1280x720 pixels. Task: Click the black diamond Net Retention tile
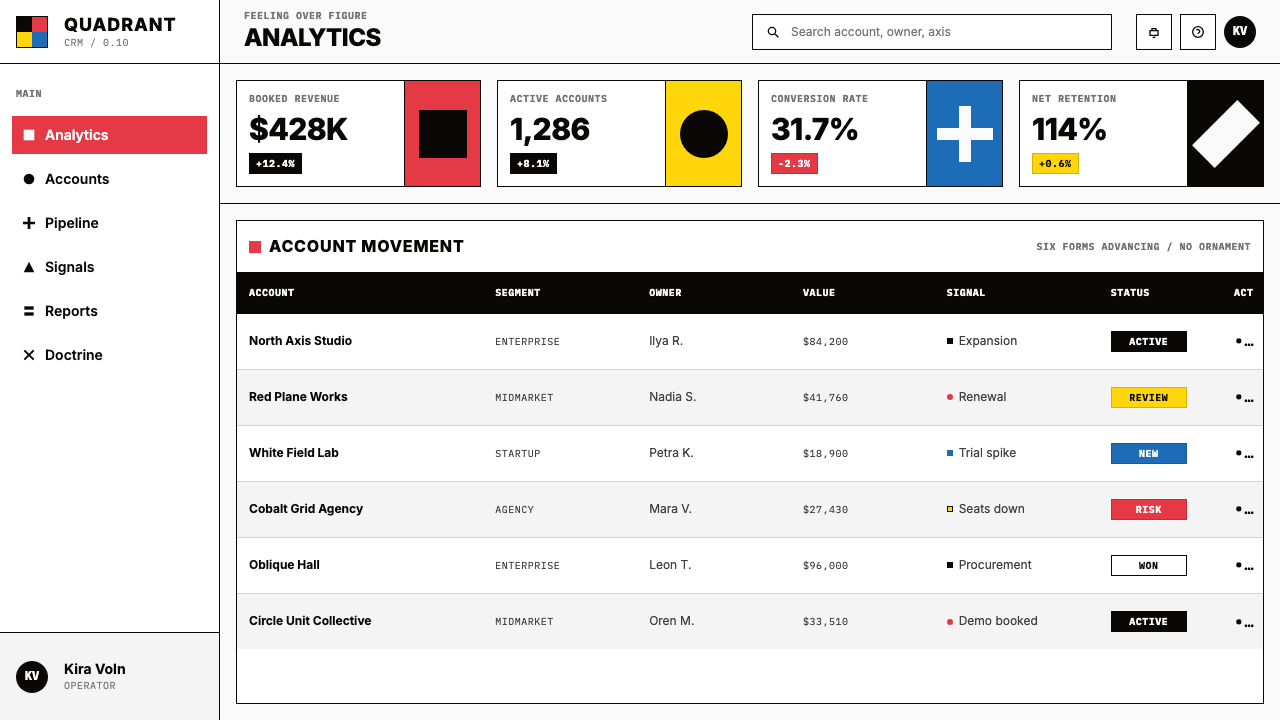(x=1226, y=134)
